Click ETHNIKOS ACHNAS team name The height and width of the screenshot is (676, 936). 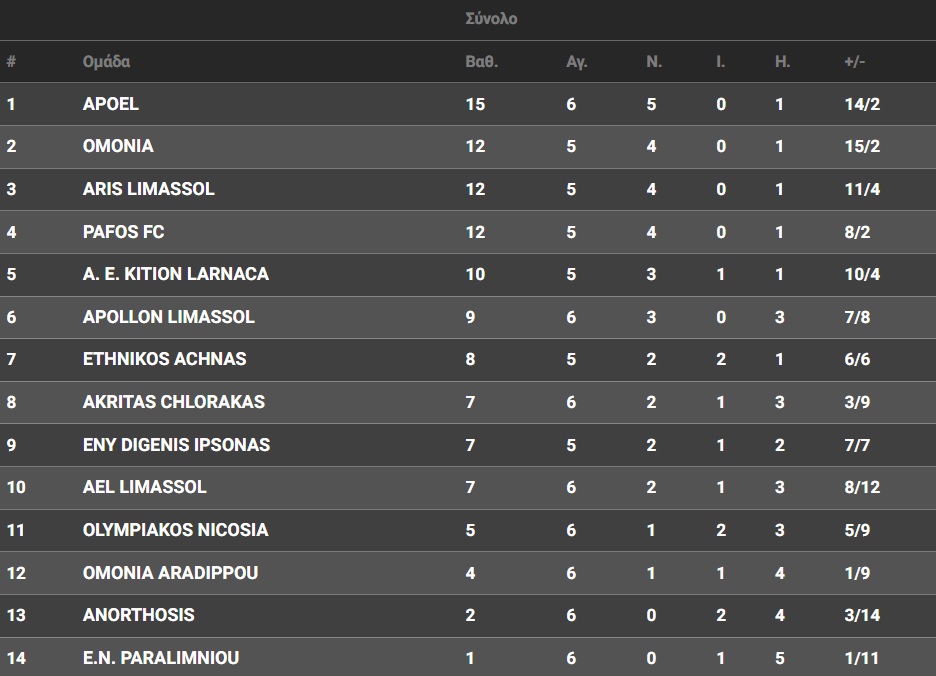coord(164,359)
